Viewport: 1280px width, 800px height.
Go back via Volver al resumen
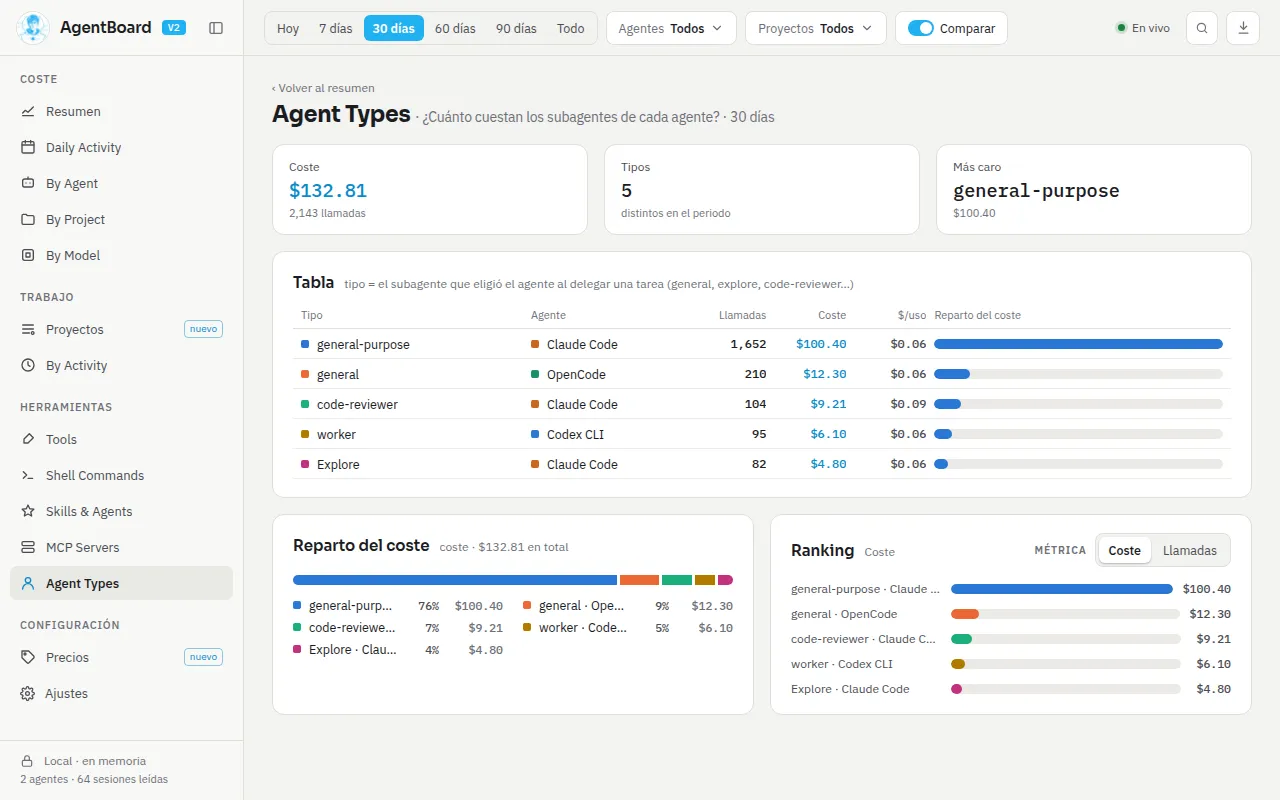[x=323, y=88]
